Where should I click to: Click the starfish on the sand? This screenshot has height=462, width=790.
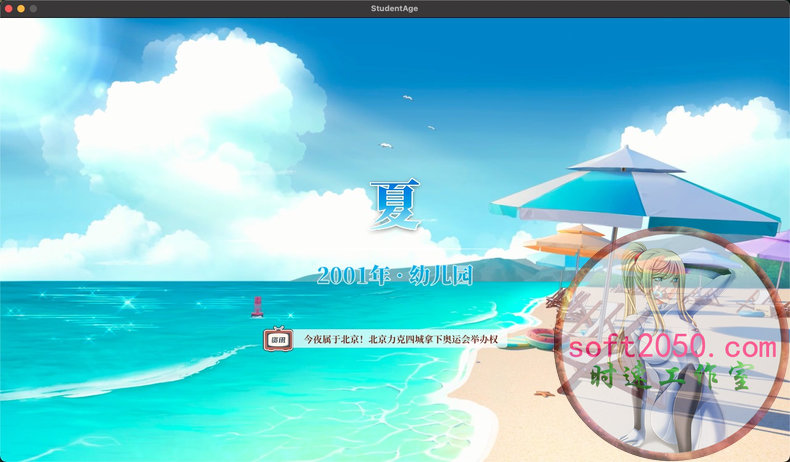pos(544,394)
